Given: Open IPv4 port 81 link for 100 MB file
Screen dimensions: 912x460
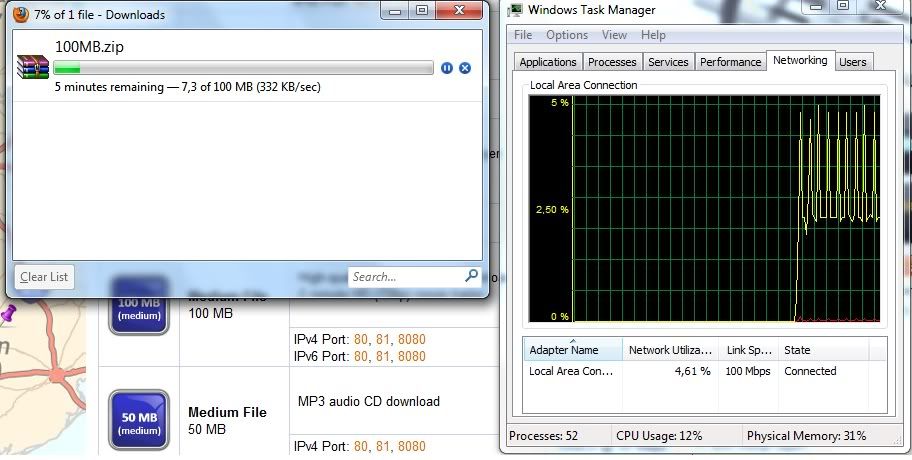Looking at the screenshot, I should (x=382, y=339).
